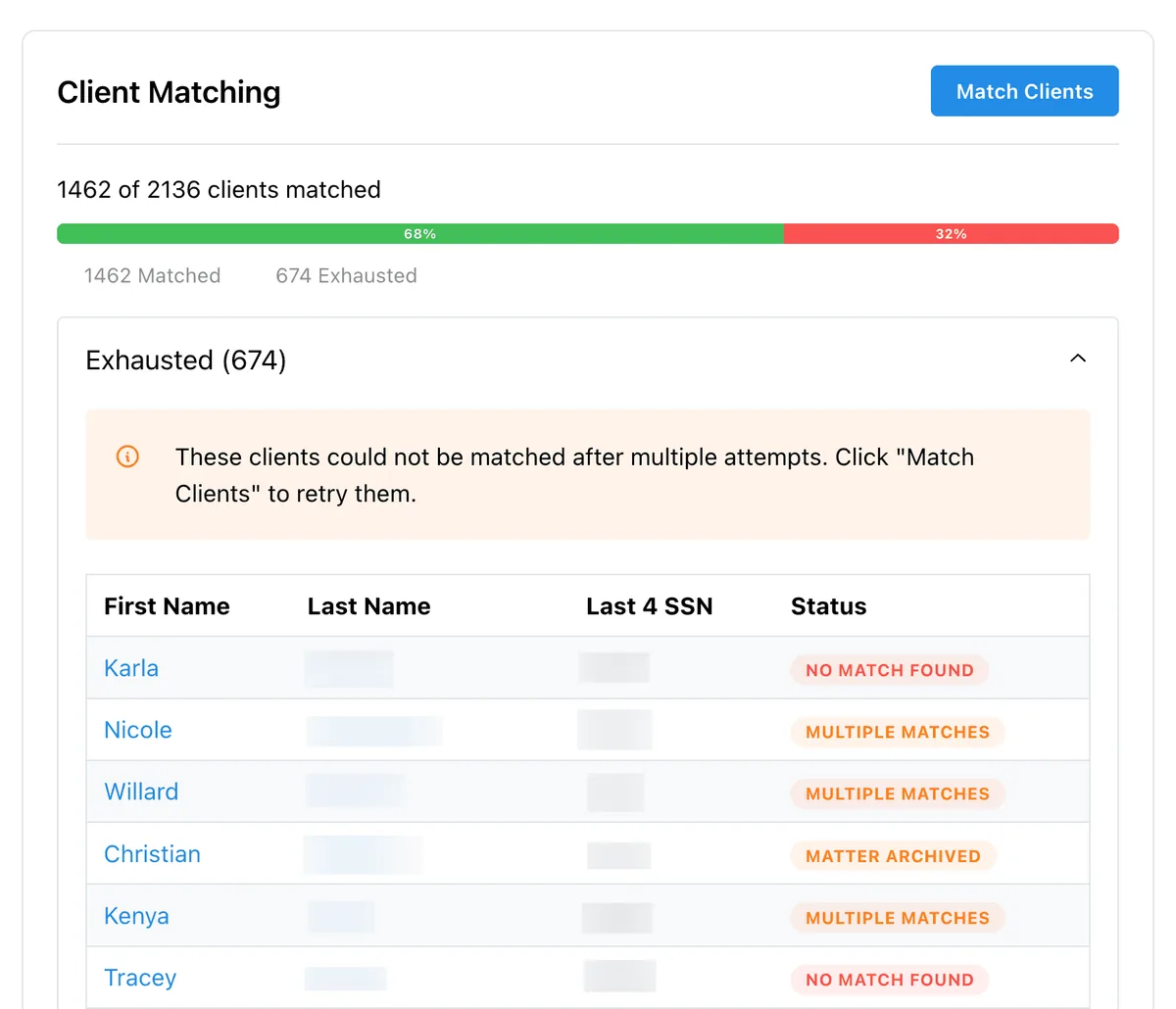Open Nicole's client record

(x=138, y=730)
